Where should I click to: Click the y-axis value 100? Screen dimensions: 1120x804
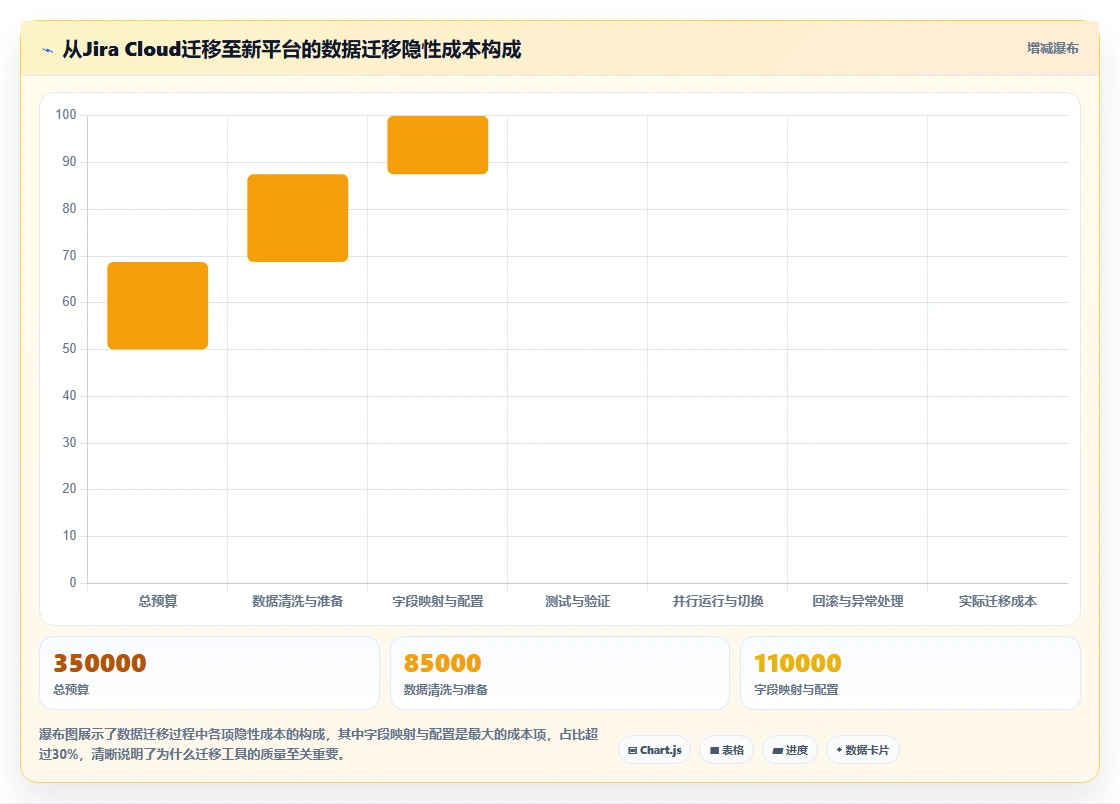click(66, 114)
